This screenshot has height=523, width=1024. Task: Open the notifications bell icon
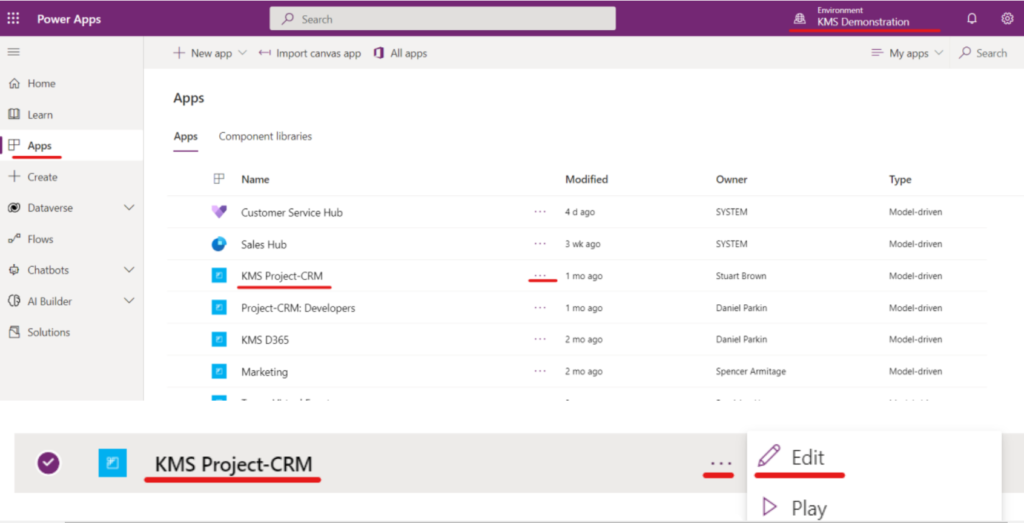[972, 19]
